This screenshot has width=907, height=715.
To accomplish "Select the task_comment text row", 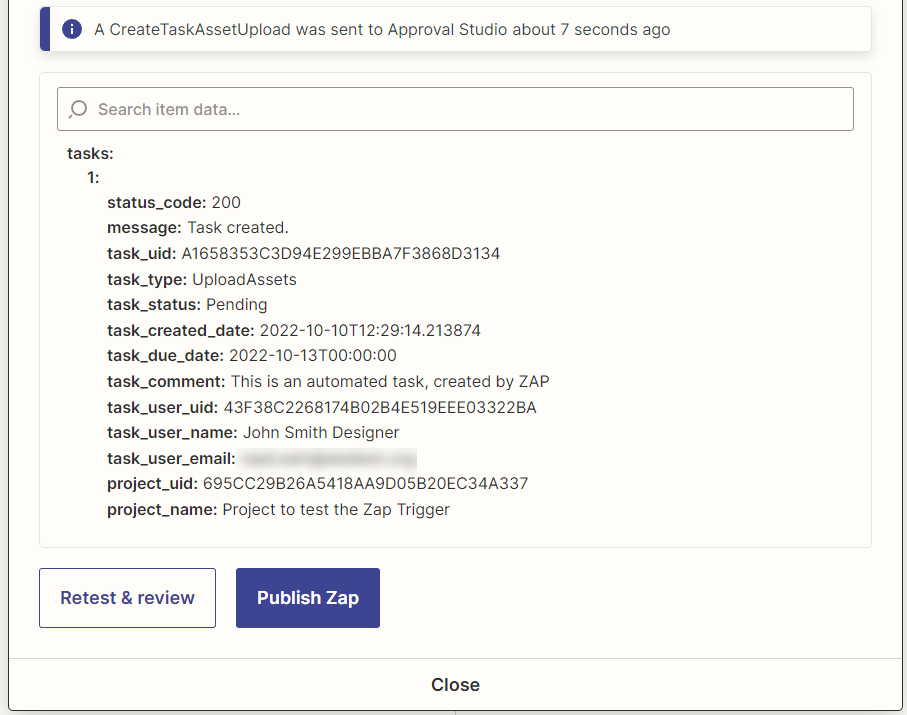I will click(328, 381).
